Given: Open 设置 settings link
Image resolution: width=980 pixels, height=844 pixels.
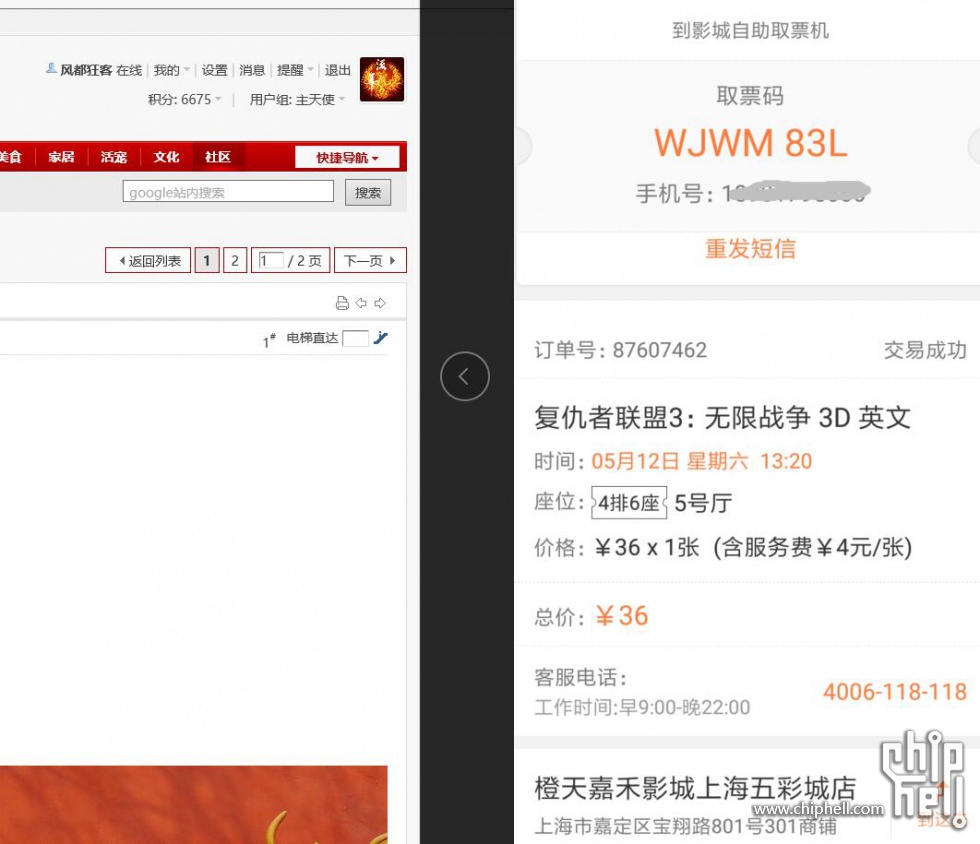Looking at the screenshot, I should click(214, 70).
